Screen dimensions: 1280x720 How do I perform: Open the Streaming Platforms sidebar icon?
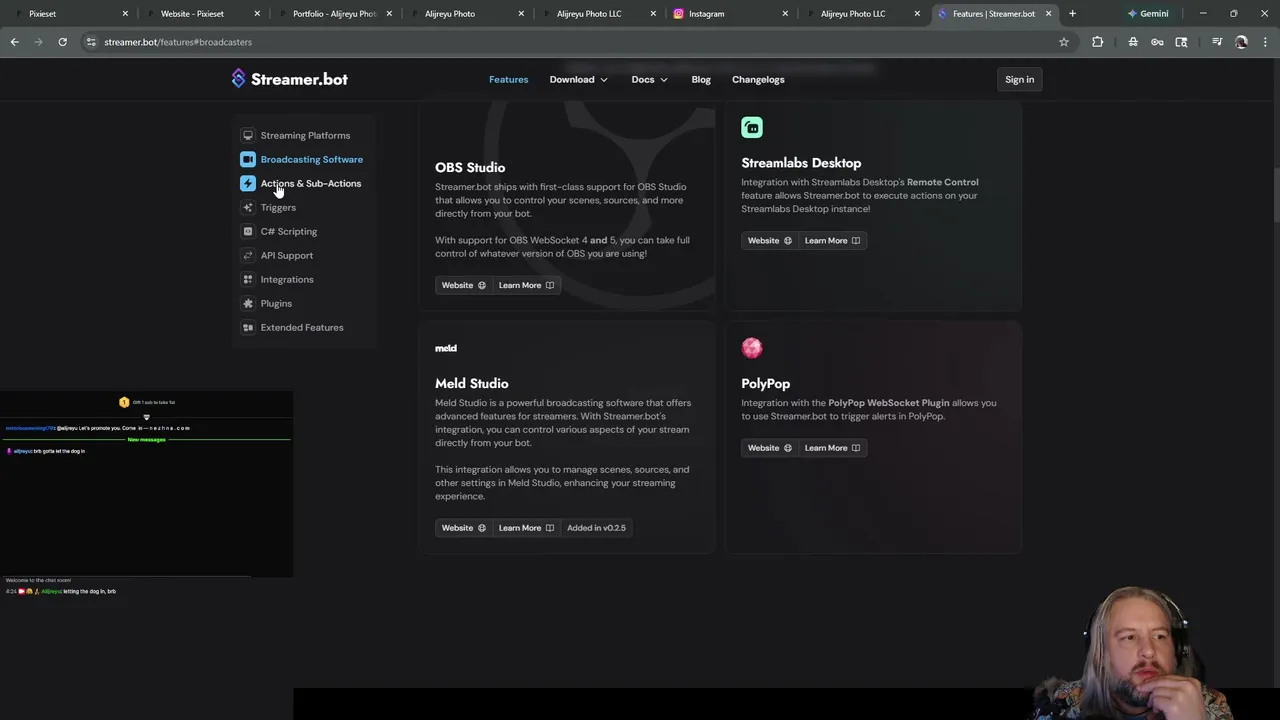248,135
